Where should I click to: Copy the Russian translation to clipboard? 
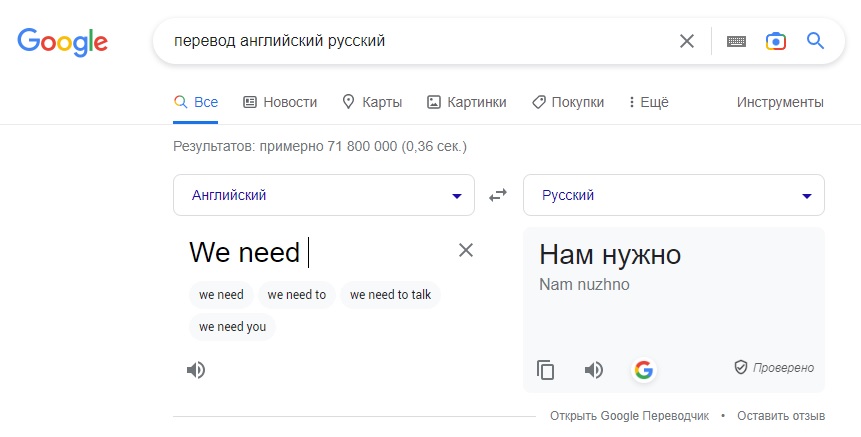(545, 370)
